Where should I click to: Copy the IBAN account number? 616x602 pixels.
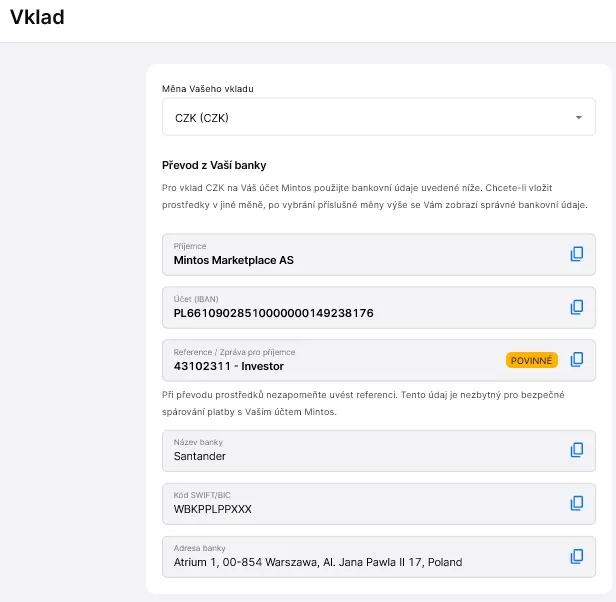coord(576,307)
